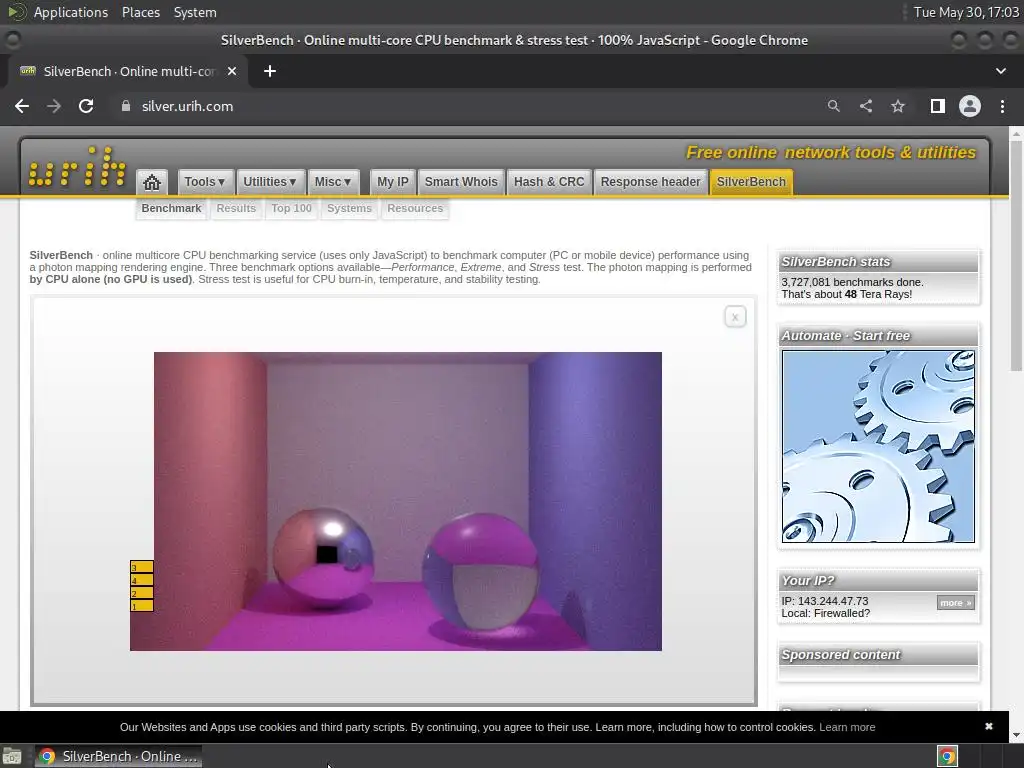Screen dimensions: 1024x768
Task: Expand the Utilities dropdown menu
Action: coord(269,182)
